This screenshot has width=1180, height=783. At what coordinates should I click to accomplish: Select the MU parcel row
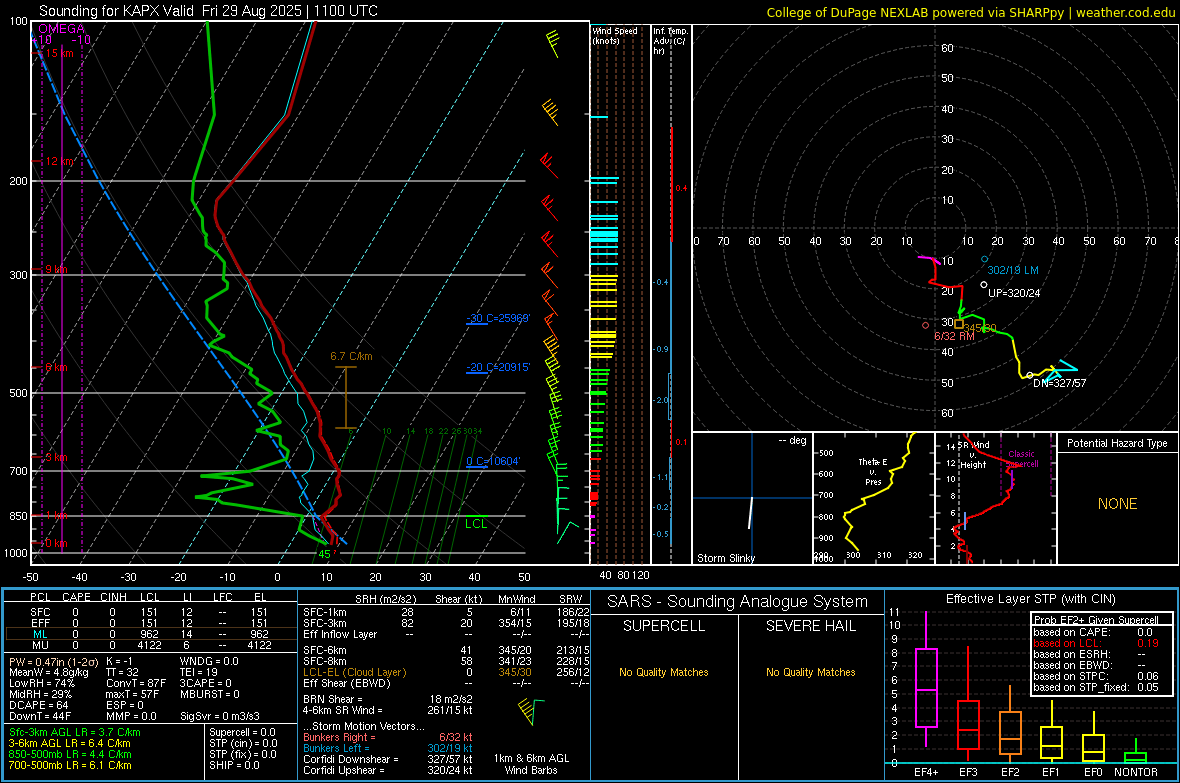click(149, 645)
